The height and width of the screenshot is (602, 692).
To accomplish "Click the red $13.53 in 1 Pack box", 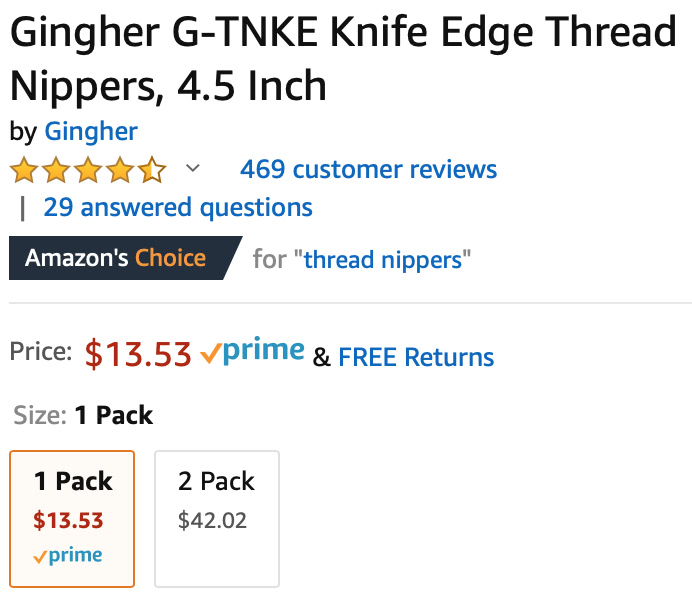I will click(x=68, y=520).
